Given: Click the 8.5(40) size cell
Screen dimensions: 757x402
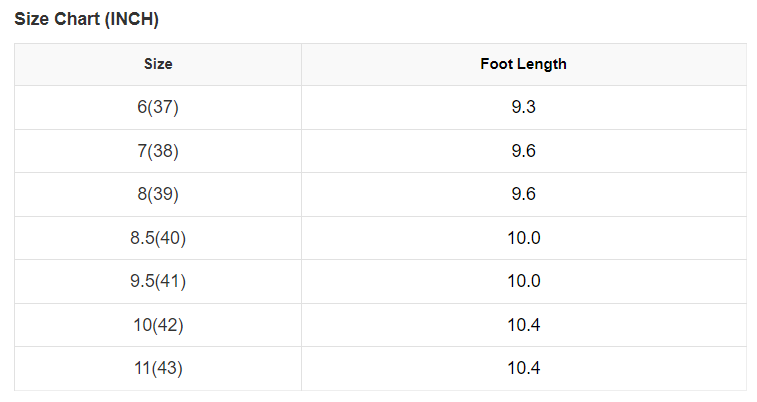Looking at the screenshot, I should tap(158, 238).
